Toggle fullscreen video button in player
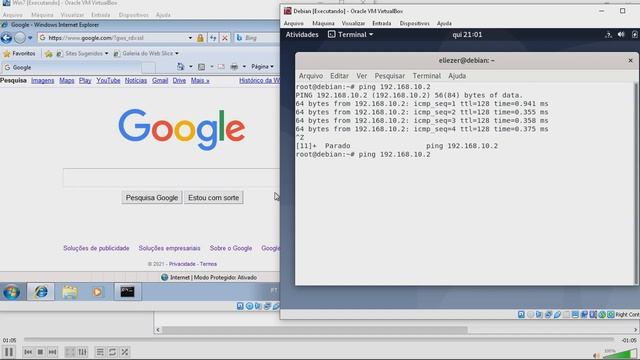The image size is (640, 360). point(70,352)
